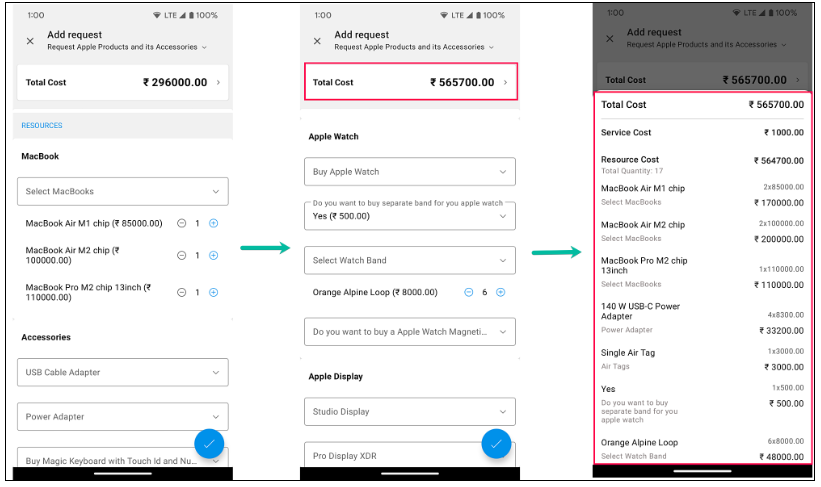Increase Orange Alpine Loop quantity
The image size is (821, 487).
[x=501, y=292]
